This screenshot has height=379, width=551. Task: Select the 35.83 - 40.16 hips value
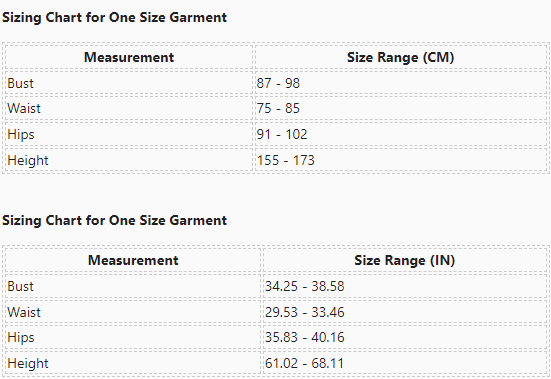(304, 337)
